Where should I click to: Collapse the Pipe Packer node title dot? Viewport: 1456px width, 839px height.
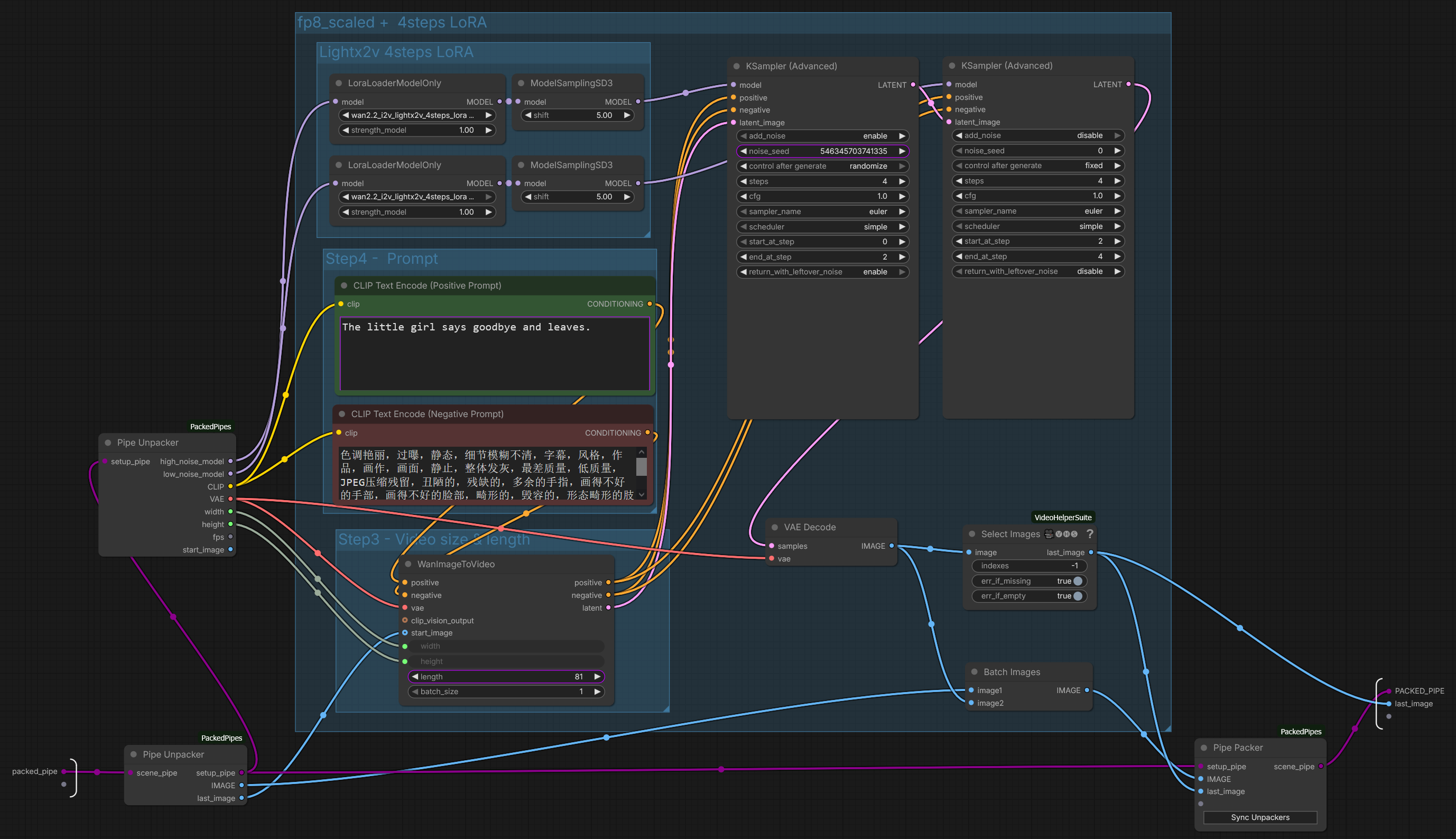click(1204, 748)
